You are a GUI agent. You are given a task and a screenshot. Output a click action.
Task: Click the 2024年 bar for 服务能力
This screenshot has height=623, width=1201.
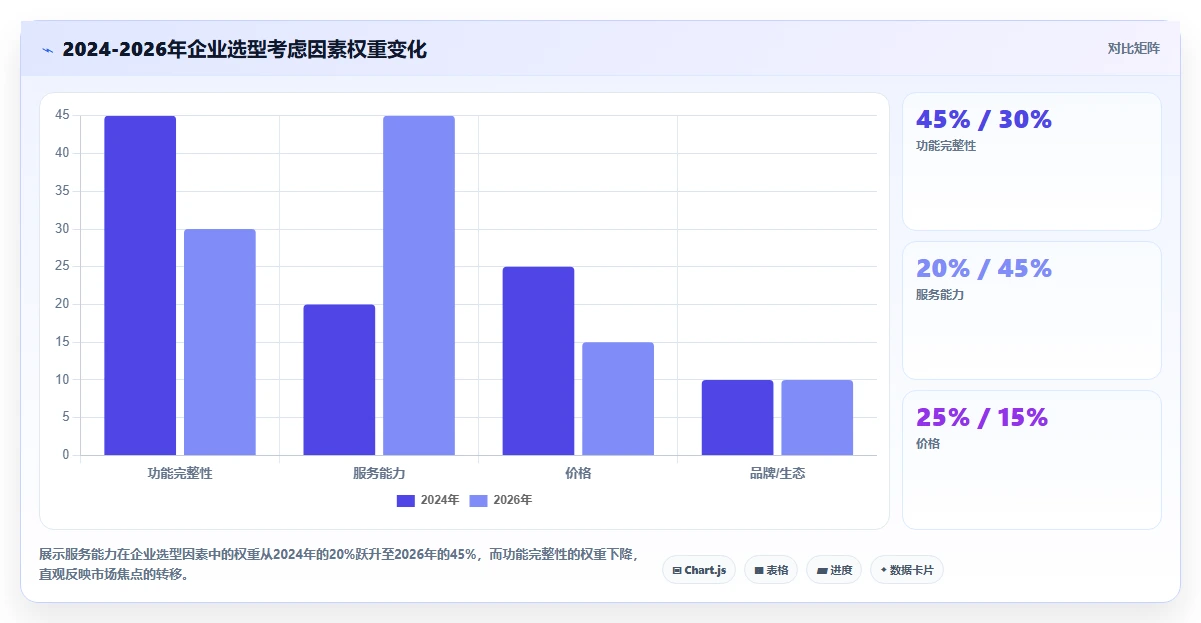coord(339,380)
